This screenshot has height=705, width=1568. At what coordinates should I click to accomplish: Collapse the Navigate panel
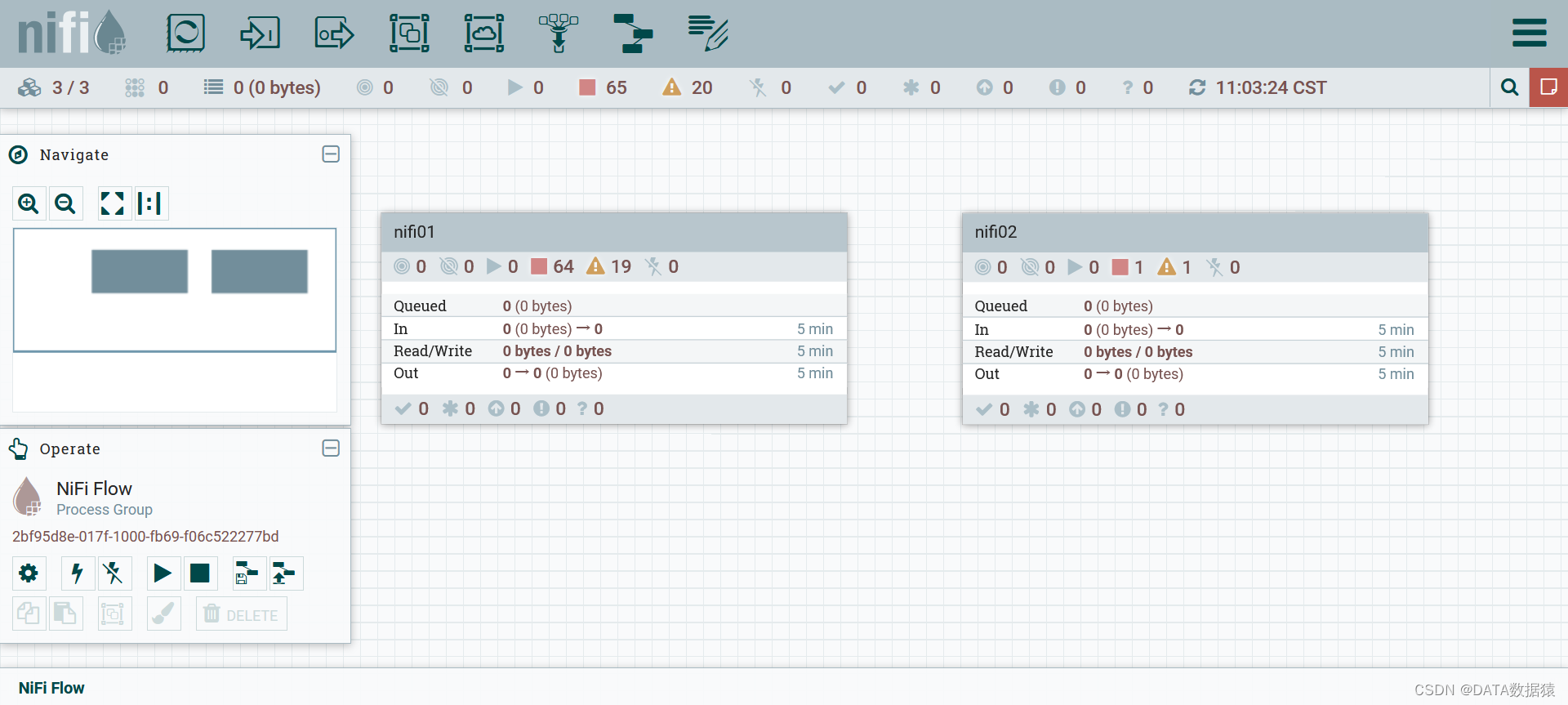coord(331,154)
